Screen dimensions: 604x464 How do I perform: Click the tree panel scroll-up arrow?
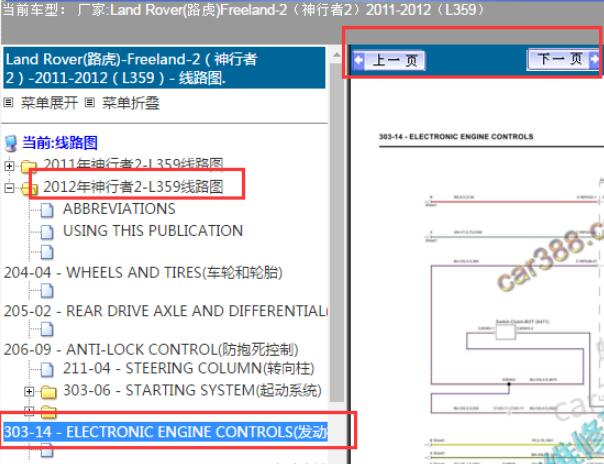[337, 55]
